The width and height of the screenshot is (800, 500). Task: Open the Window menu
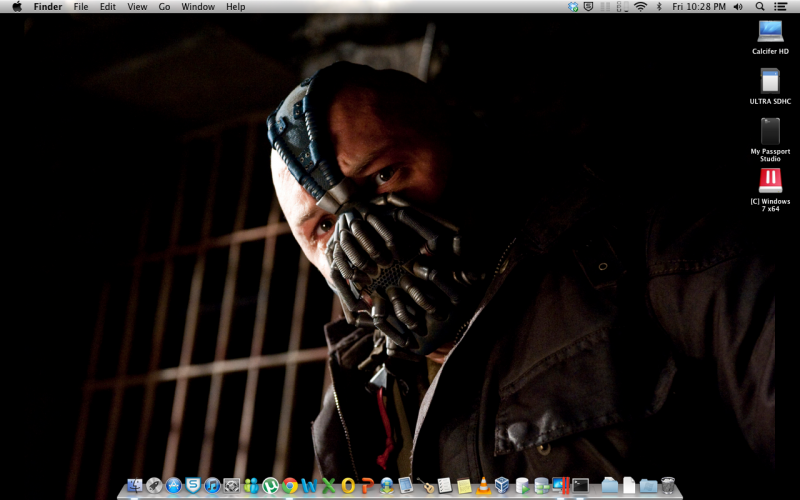coord(198,7)
